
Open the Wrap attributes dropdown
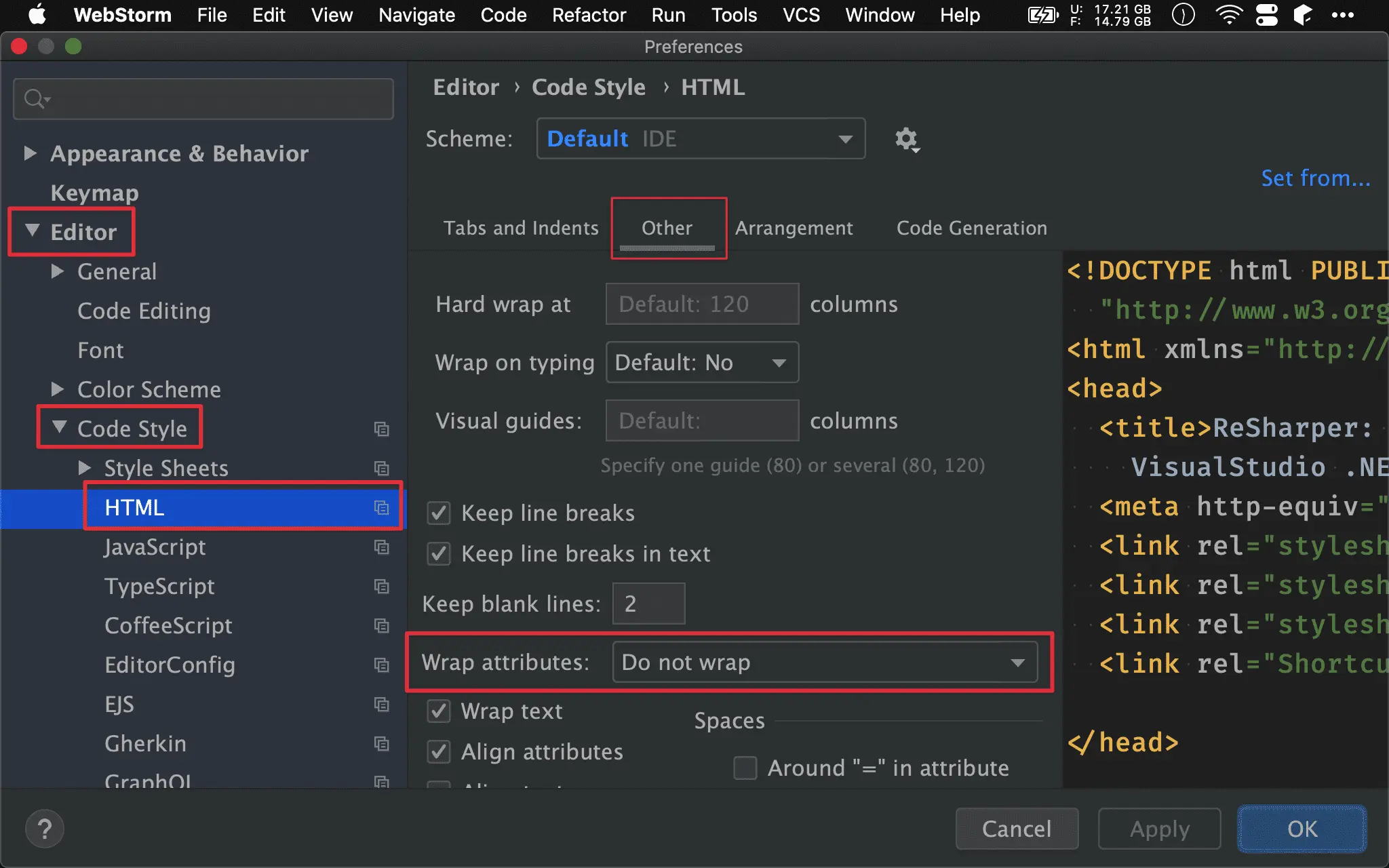coord(824,663)
